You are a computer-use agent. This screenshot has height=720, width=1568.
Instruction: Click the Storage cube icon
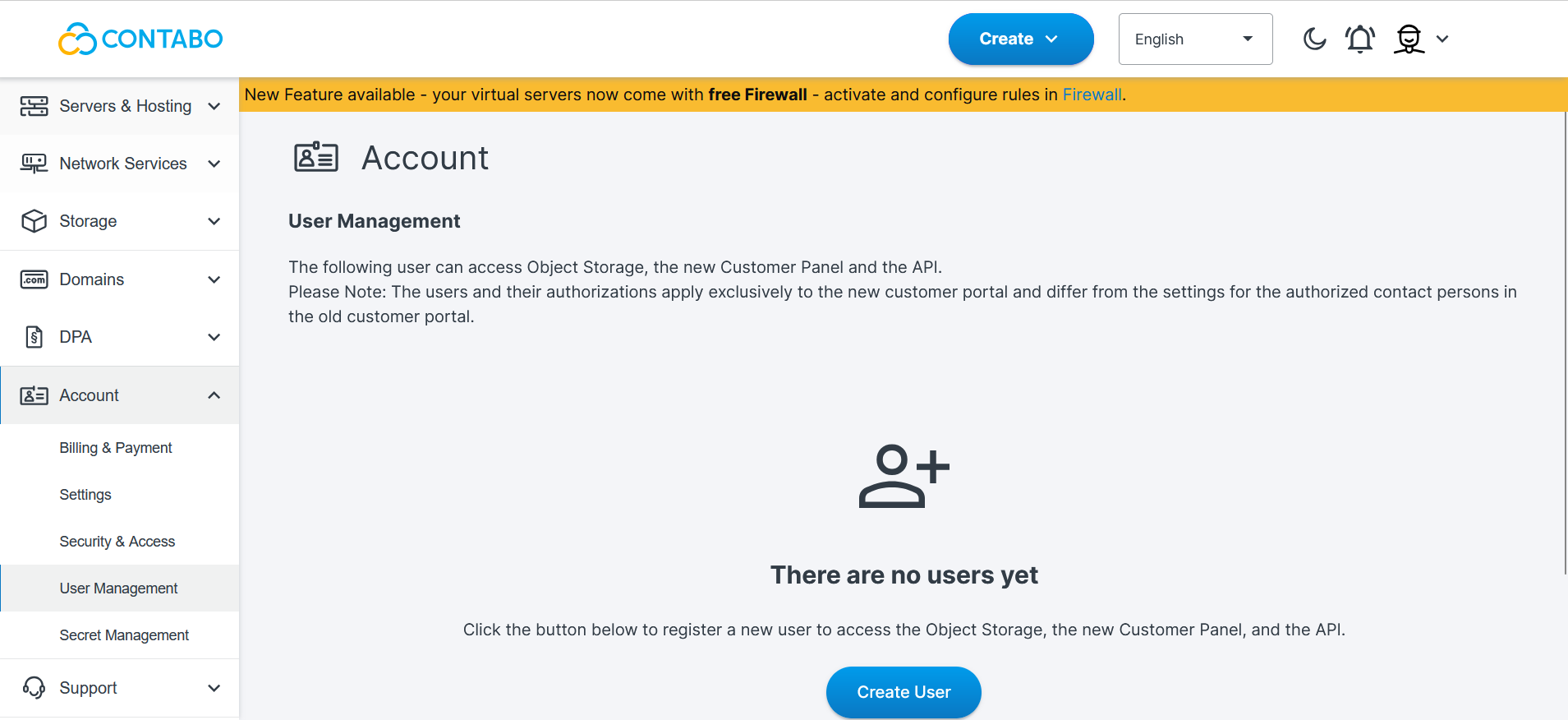point(34,221)
